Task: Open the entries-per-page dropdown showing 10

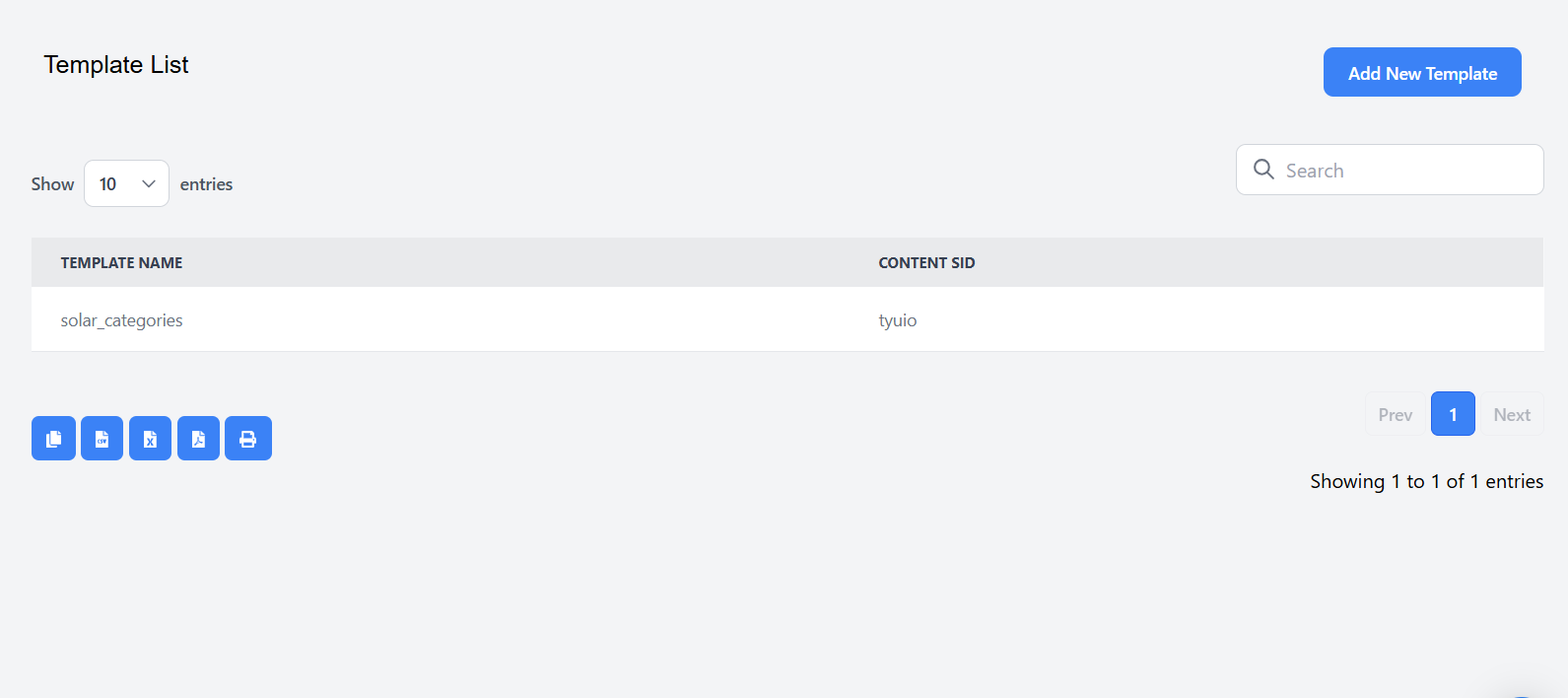Action: pyautogui.click(x=126, y=183)
